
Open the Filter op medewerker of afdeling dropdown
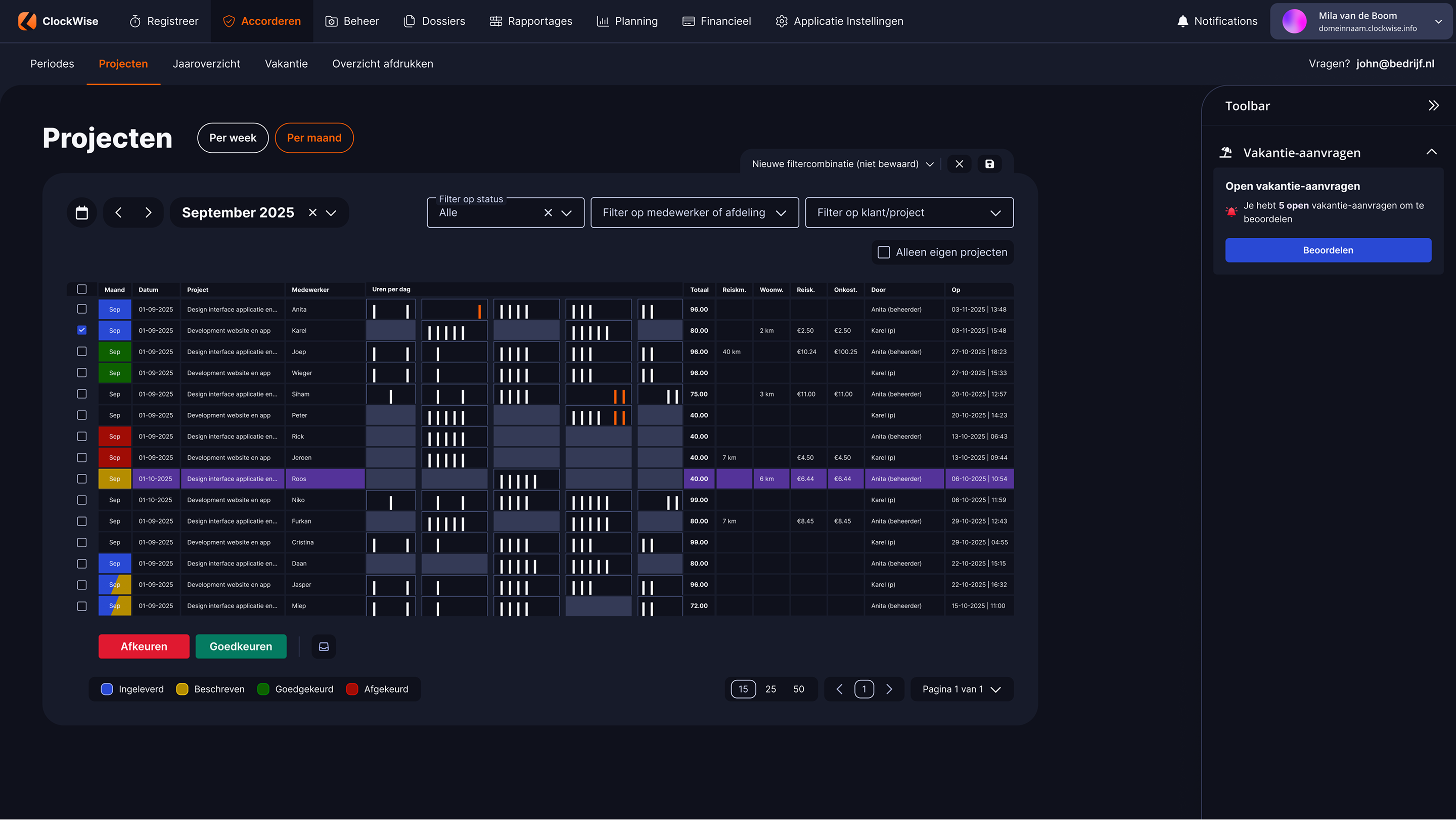(x=694, y=212)
